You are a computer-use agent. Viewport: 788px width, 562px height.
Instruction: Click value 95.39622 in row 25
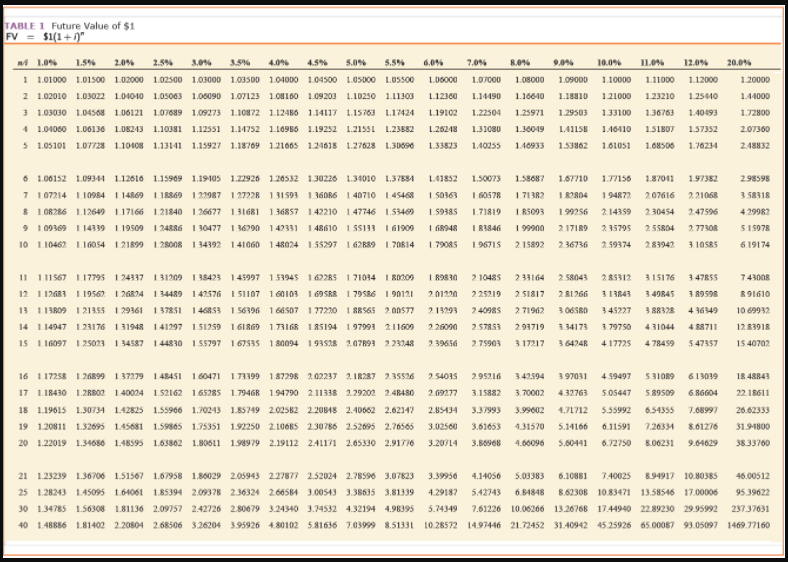tap(753, 492)
